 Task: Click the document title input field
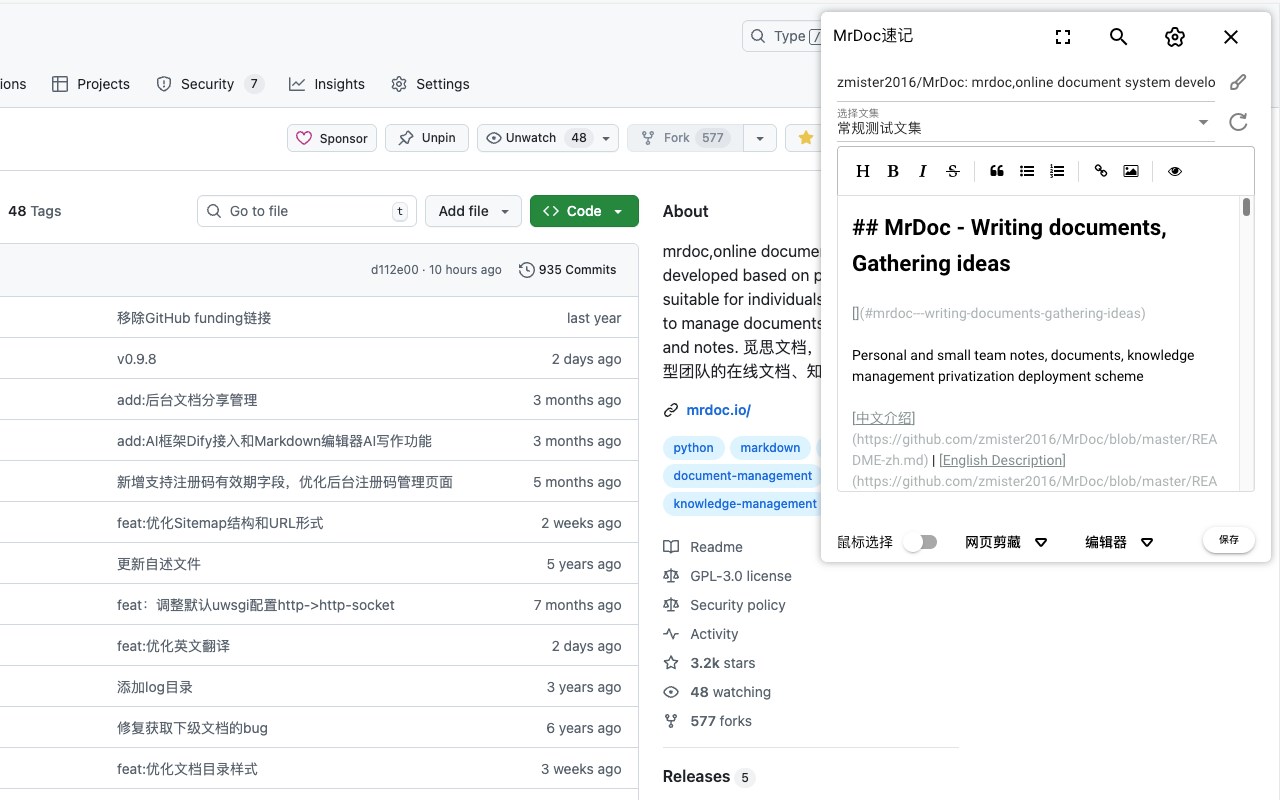(x=1026, y=82)
